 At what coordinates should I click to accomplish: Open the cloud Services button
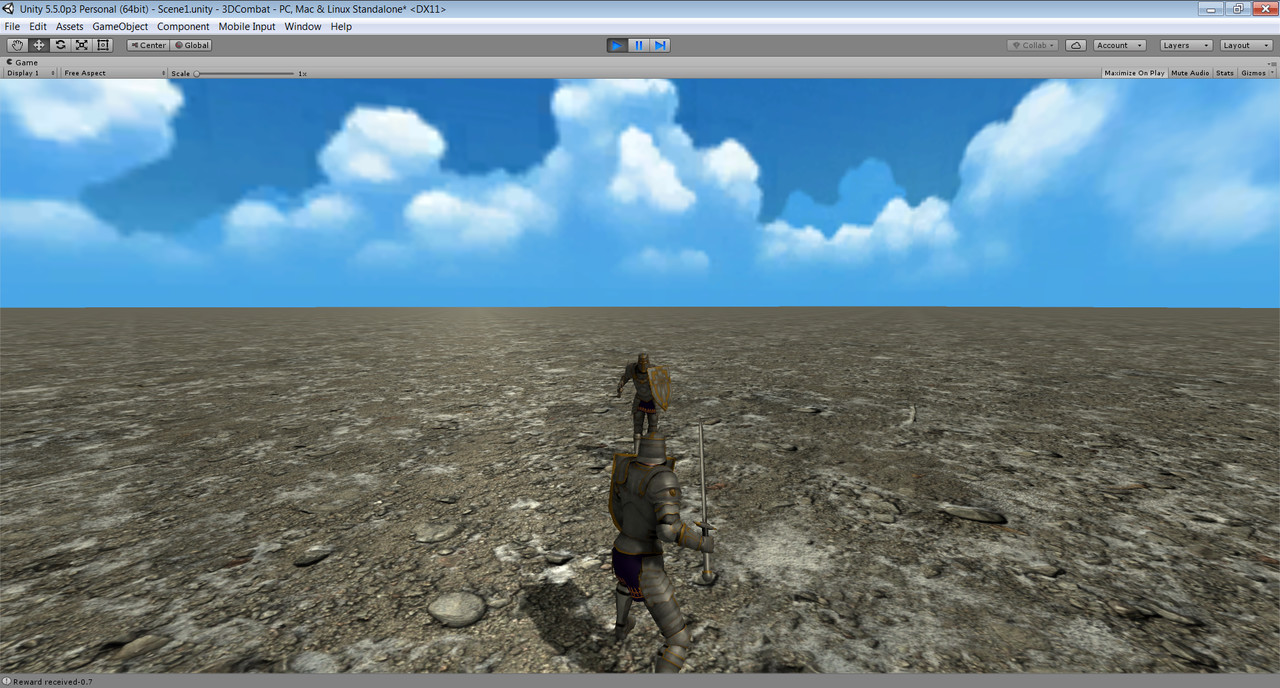coord(1076,45)
